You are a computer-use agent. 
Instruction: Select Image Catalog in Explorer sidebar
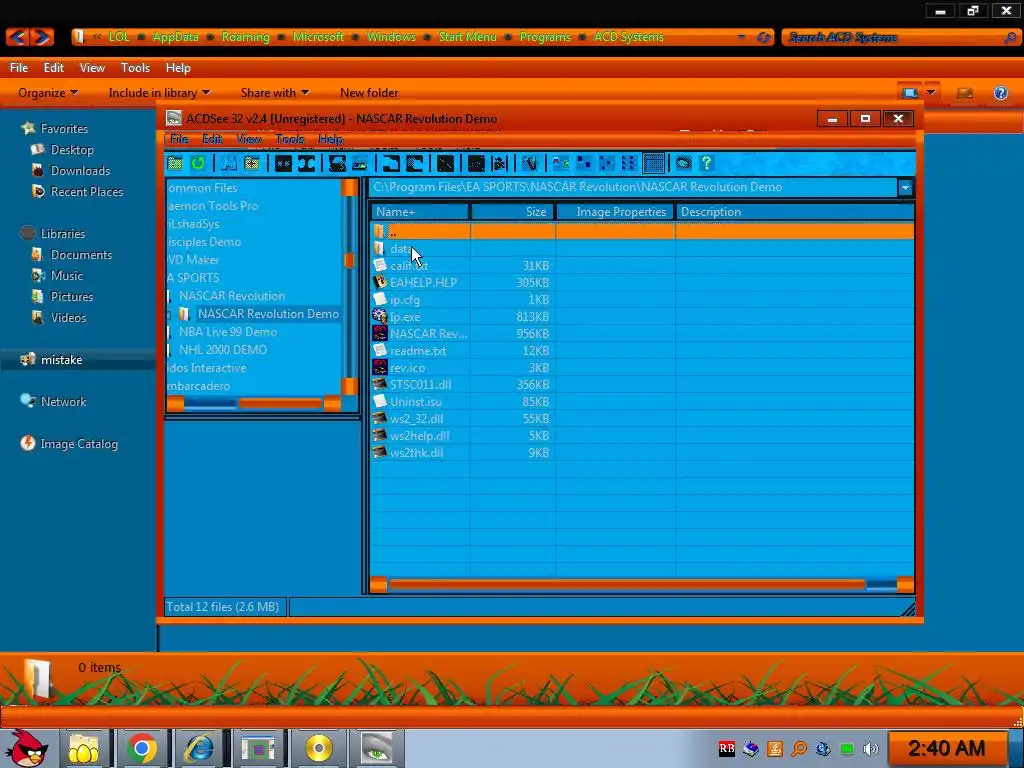tap(79, 443)
